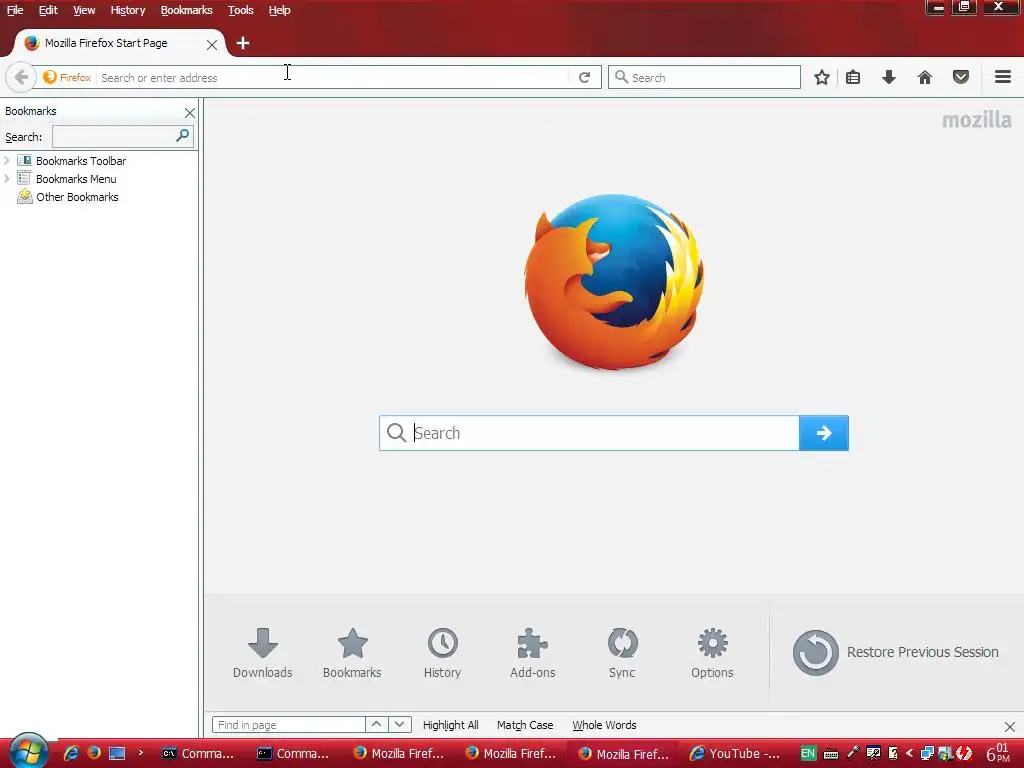1024x768 pixels.
Task: Open the File menu
Action: pyautogui.click(x=15, y=10)
